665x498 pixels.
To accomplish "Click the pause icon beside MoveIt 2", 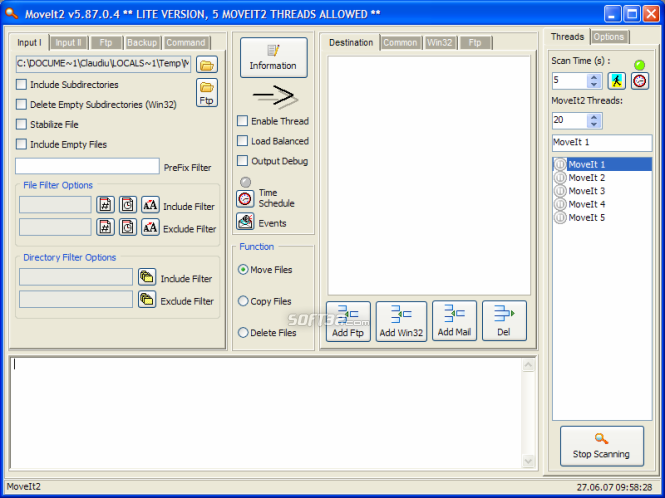I will (560, 177).
